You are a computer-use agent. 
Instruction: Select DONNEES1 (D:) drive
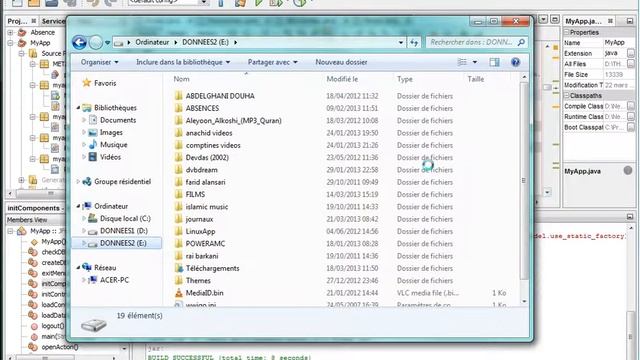[123, 231]
